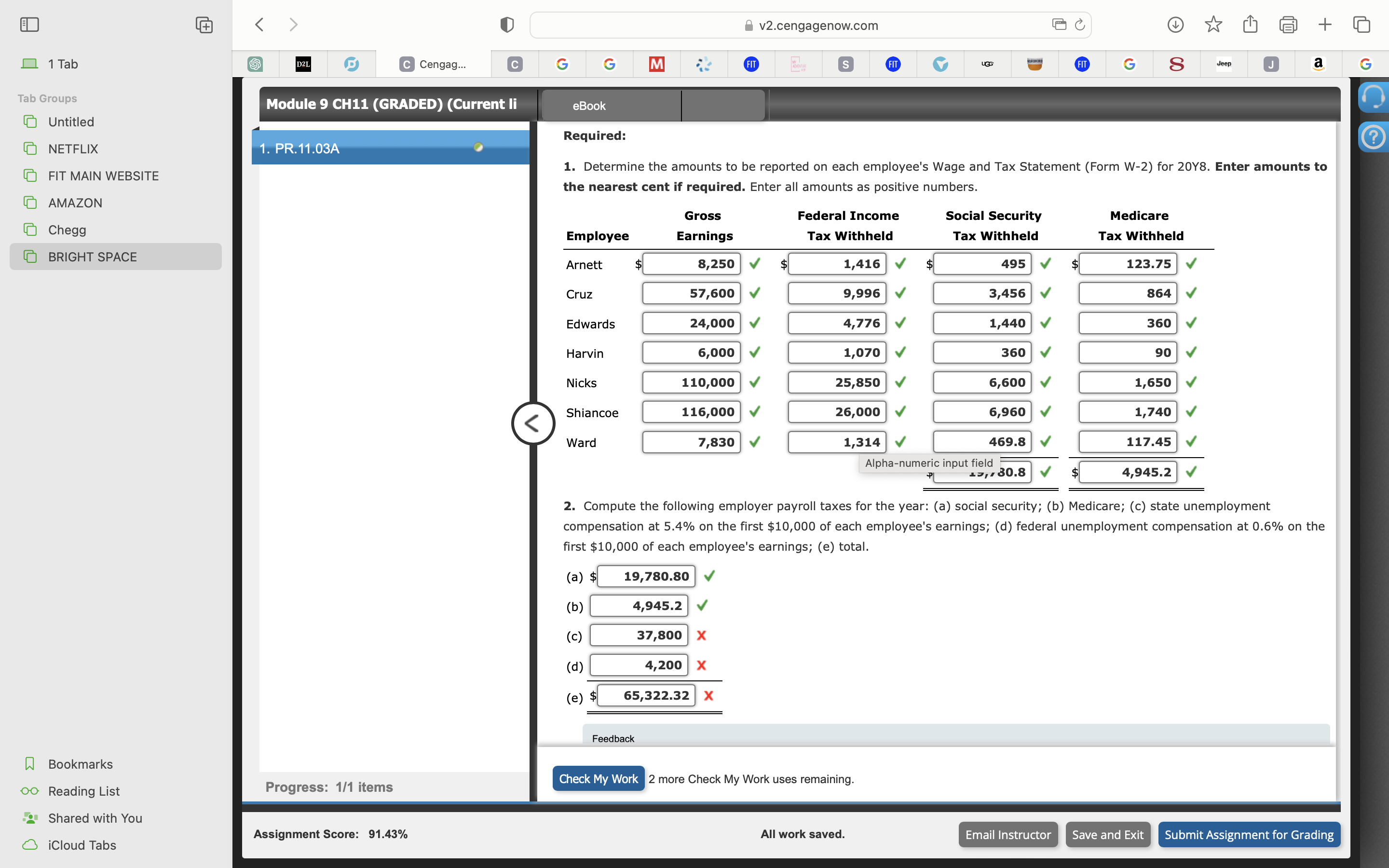Open a new tab with the plus icon

point(1325,25)
